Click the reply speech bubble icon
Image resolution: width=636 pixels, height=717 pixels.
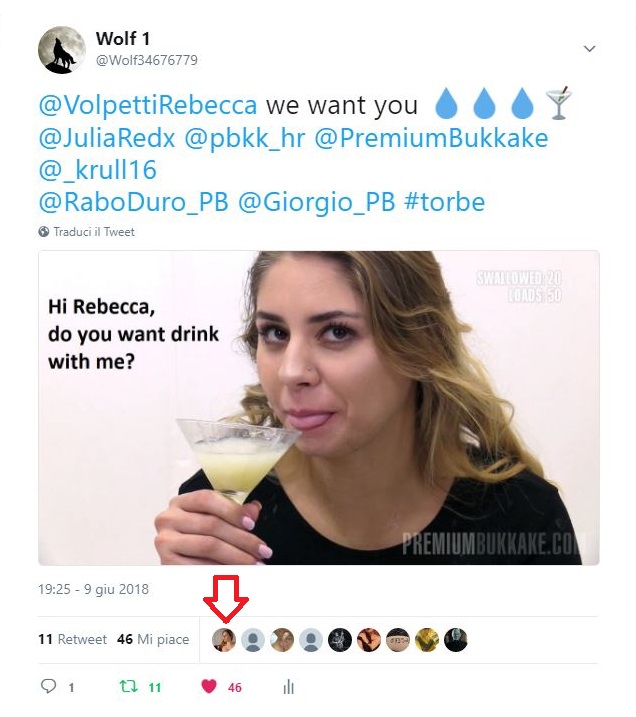click(x=48, y=687)
